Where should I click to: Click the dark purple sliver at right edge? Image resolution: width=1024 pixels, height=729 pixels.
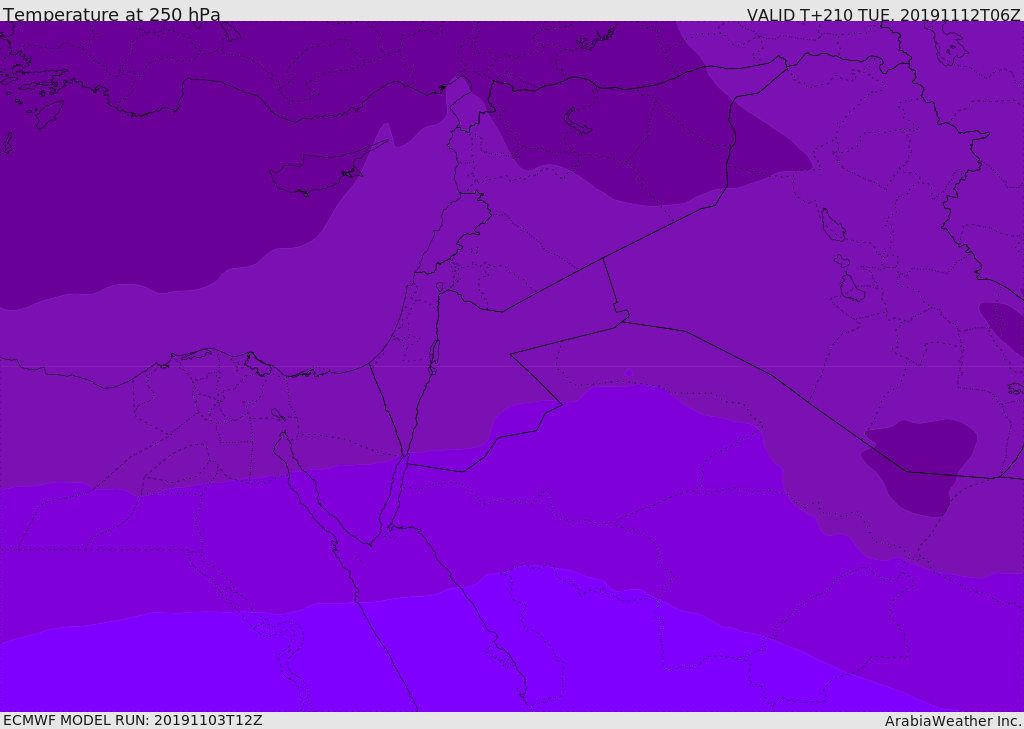1002,329
